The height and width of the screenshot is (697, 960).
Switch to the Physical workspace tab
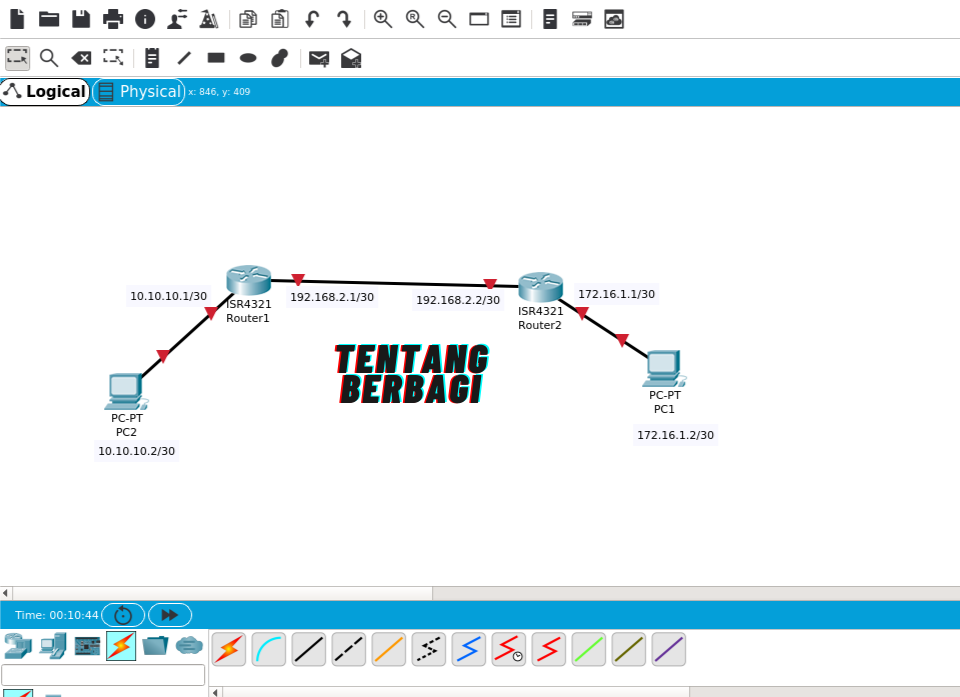tap(138, 91)
